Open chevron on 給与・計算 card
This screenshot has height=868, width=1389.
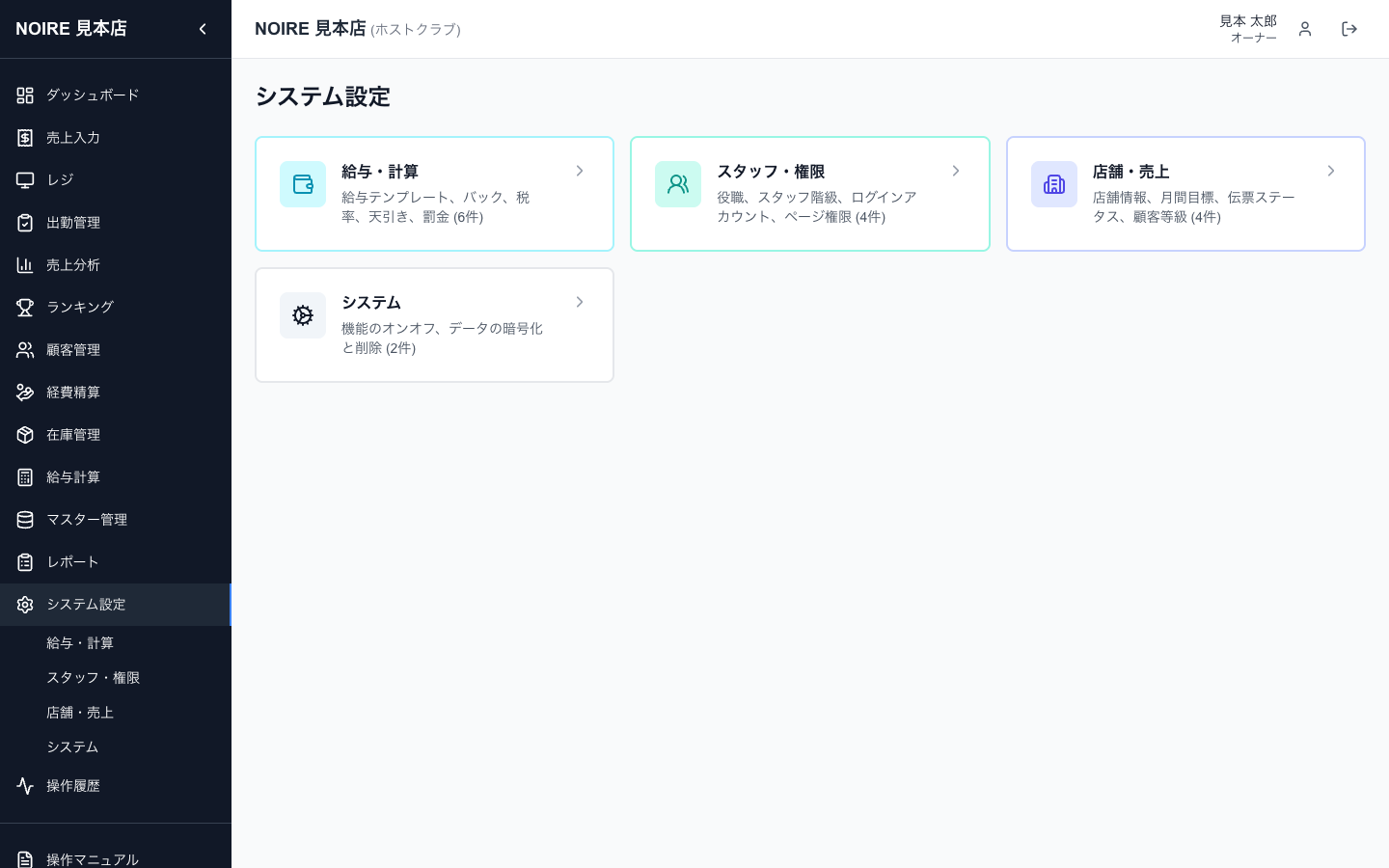(580, 171)
